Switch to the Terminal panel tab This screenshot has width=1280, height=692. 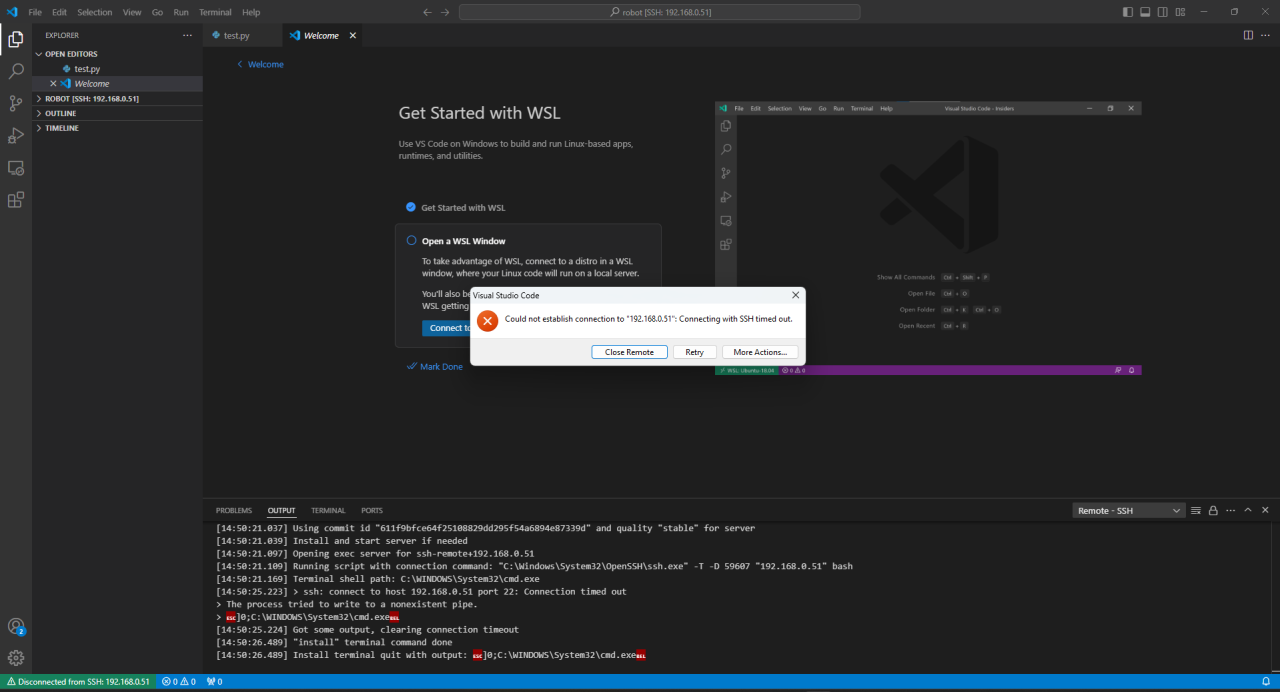328,510
